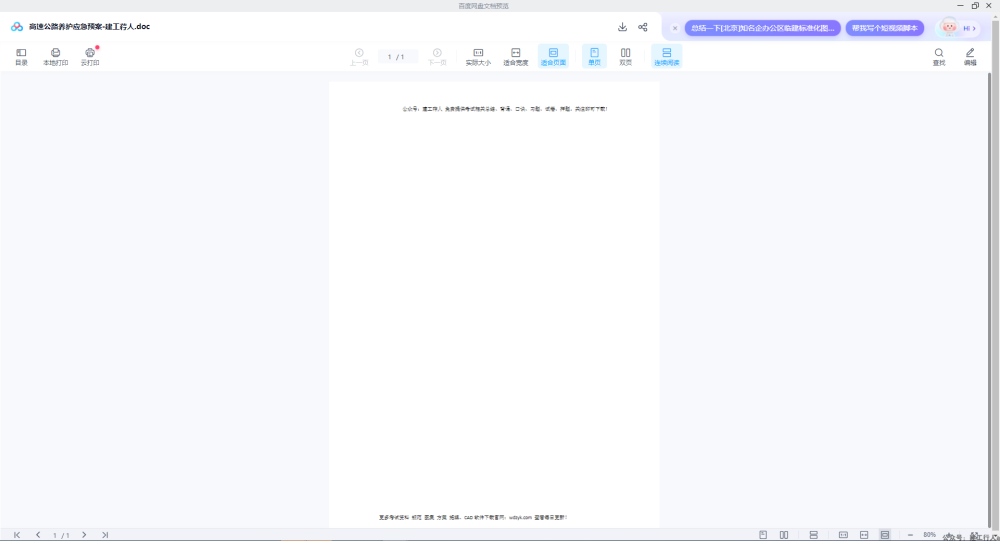Open the 查找 search tool
Viewport: 1000px width, 541px height.
pos(939,57)
